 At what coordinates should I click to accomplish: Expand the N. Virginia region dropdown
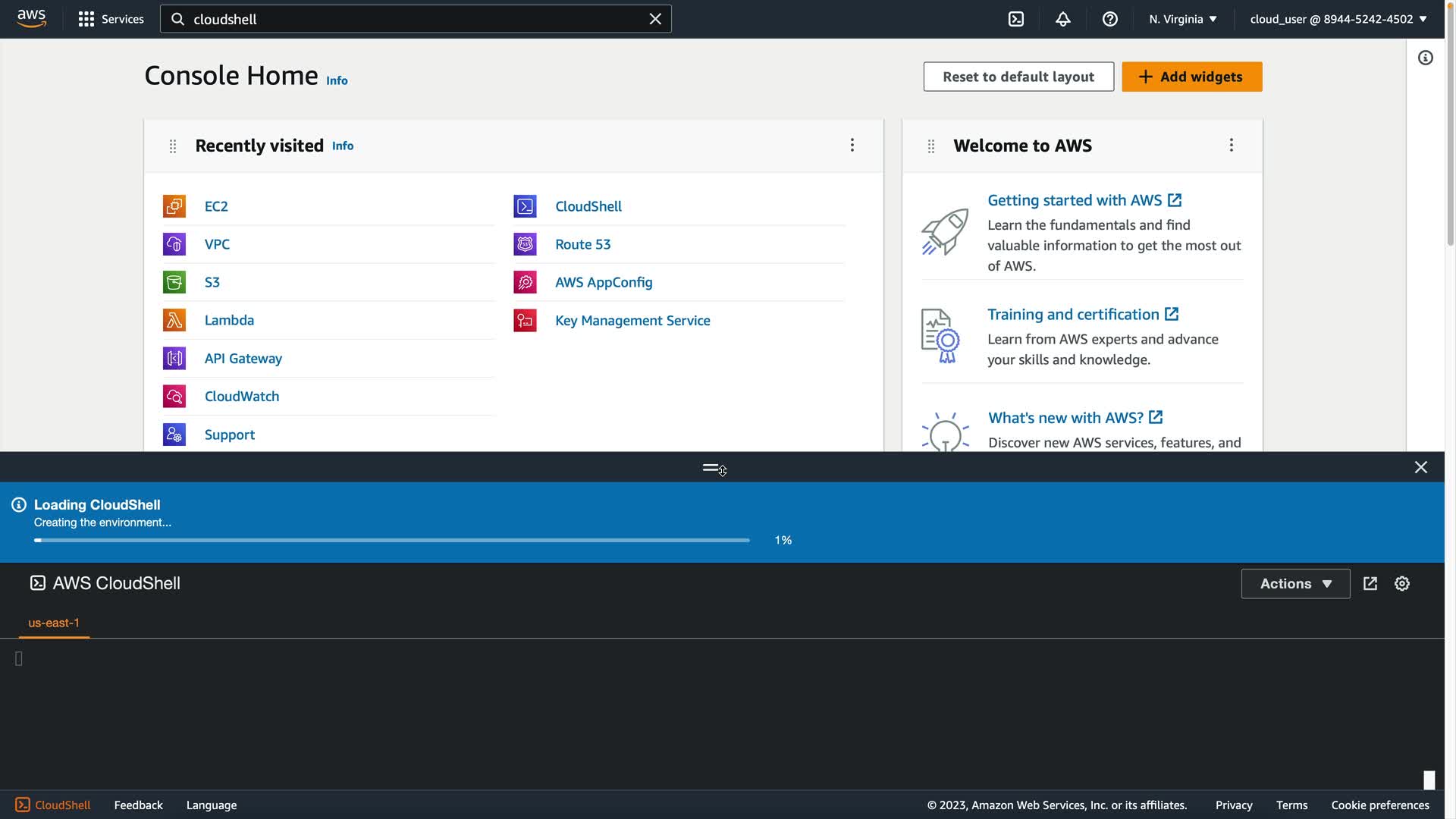click(1182, 19)
